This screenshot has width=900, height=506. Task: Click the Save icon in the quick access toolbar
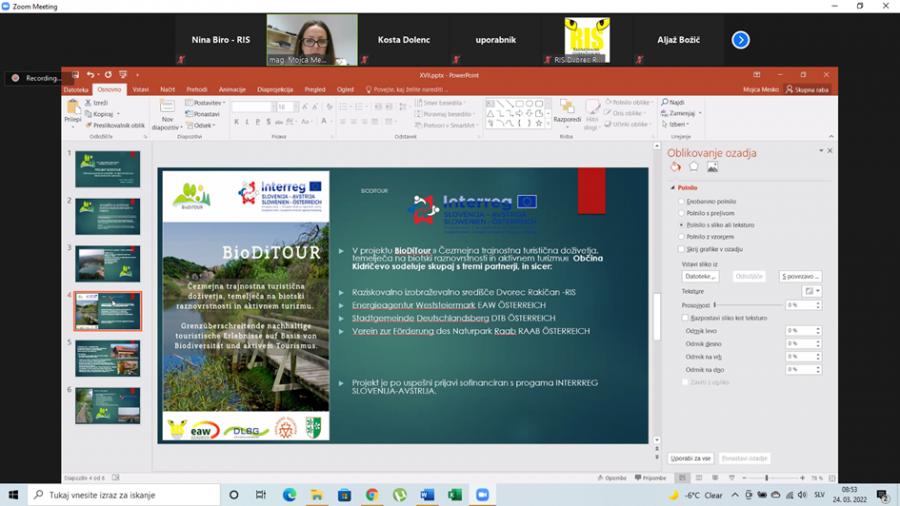[75, 75]
